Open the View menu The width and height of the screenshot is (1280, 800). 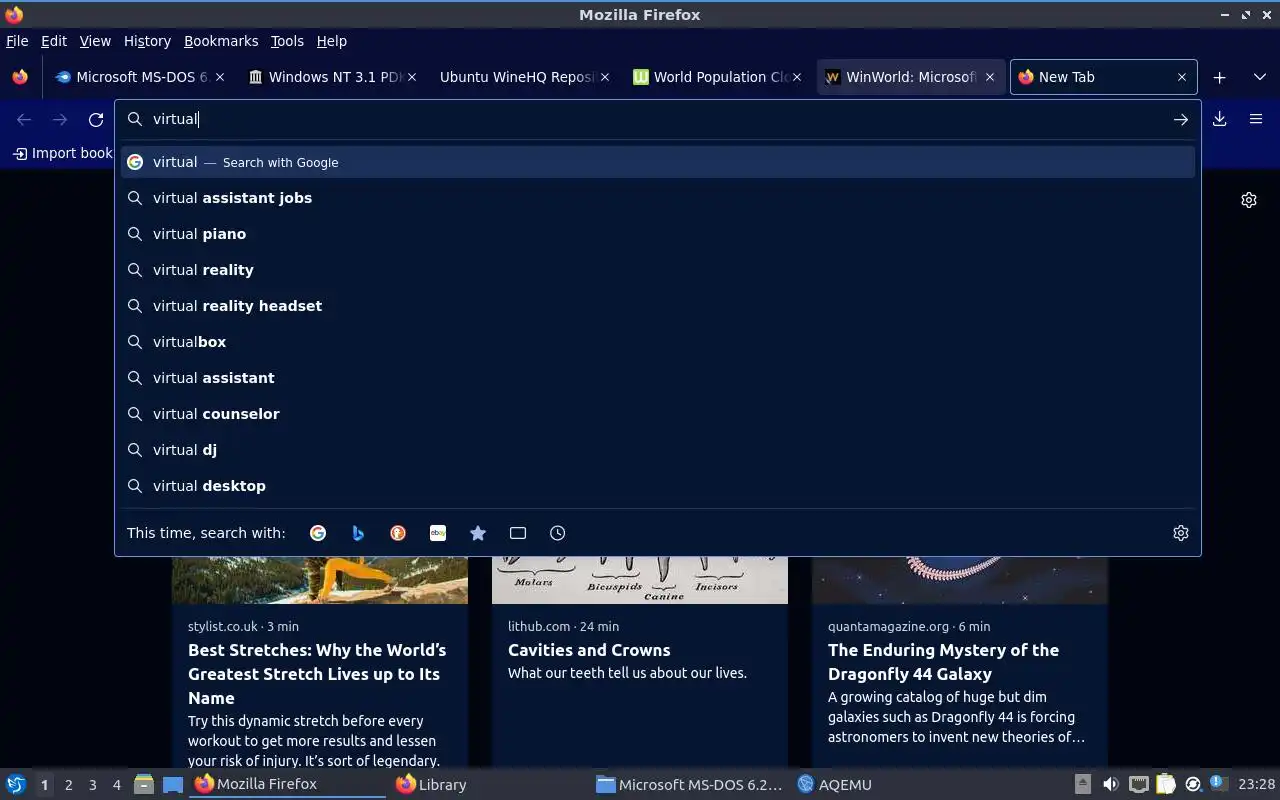coord(95,41)
